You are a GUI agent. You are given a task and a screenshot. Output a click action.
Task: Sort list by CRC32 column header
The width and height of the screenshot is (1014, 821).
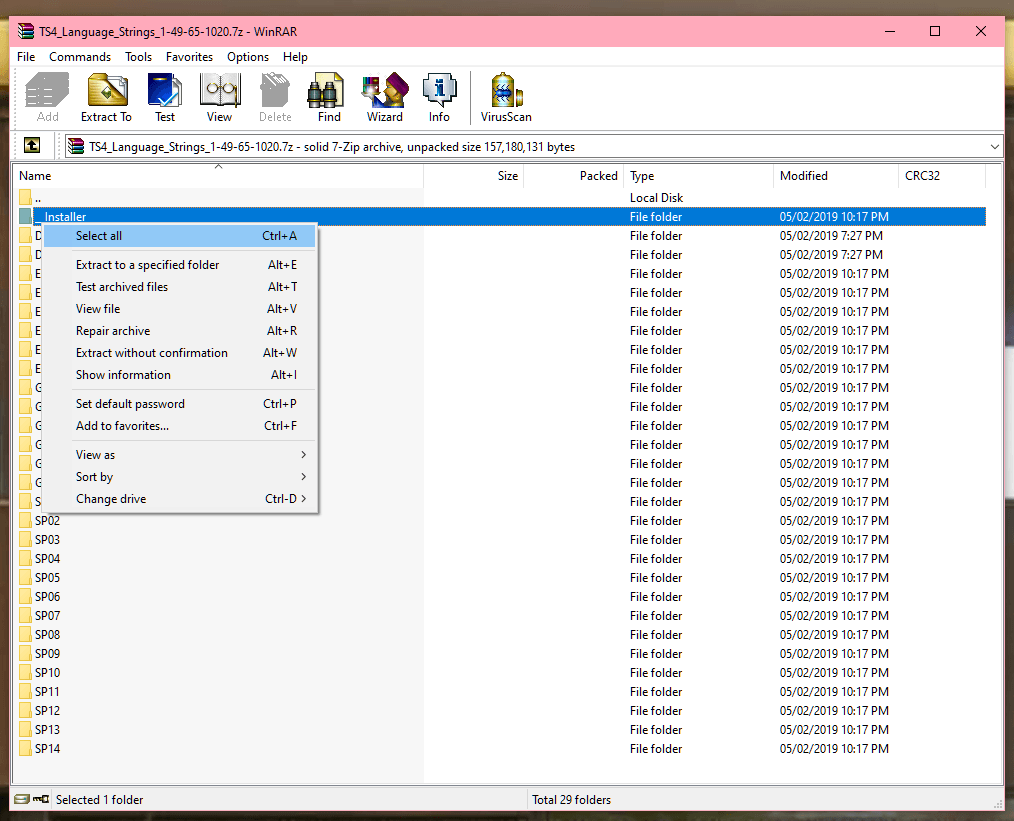tap(942, 176)
